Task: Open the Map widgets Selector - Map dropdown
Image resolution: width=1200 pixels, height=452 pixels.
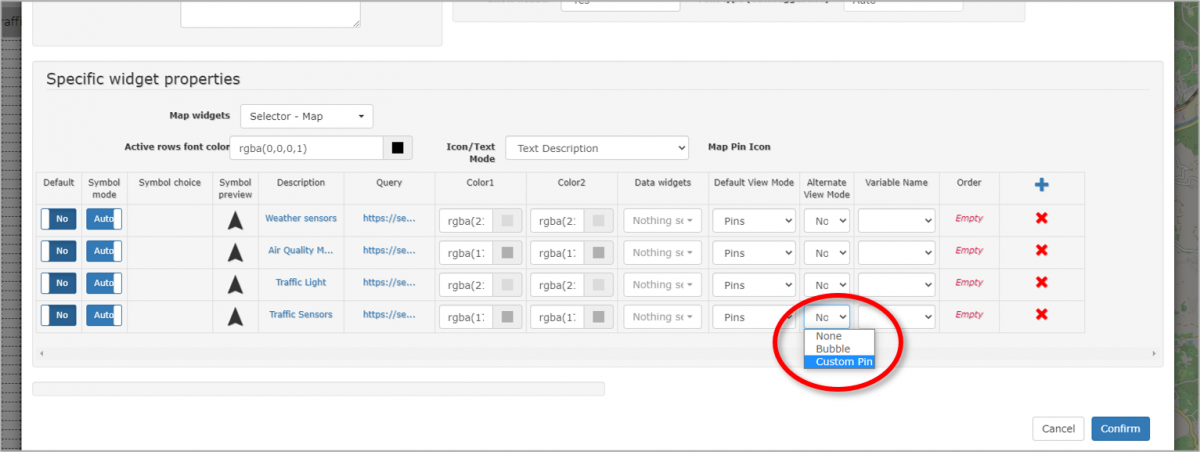Action: tap(306, 117)
